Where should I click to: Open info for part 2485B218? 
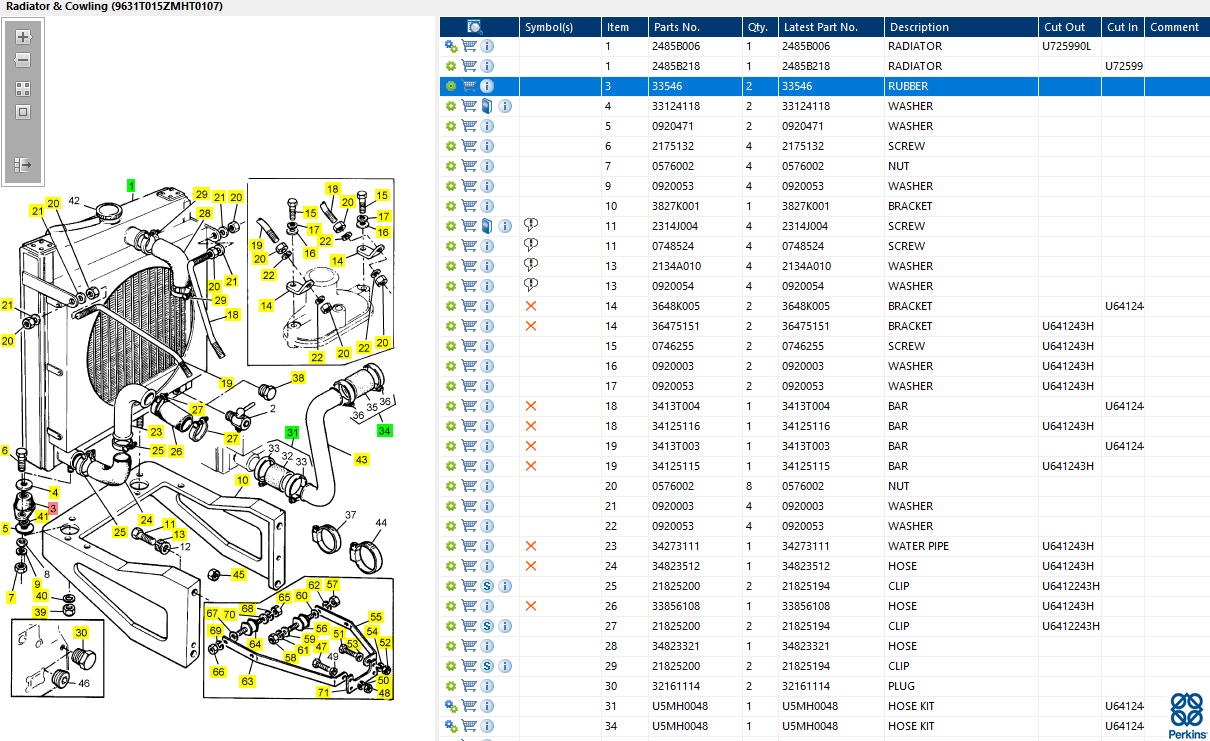tap(487, 66)
